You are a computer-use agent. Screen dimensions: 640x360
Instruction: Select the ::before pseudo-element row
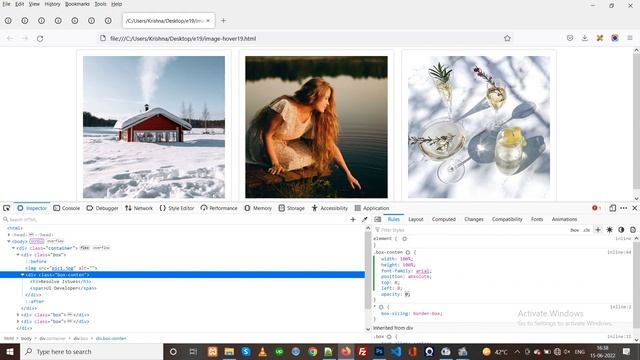pos(36,261)
